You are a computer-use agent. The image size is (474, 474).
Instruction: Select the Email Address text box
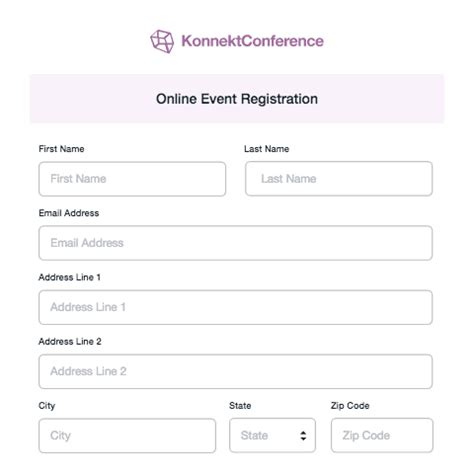(x=236, y=243)
